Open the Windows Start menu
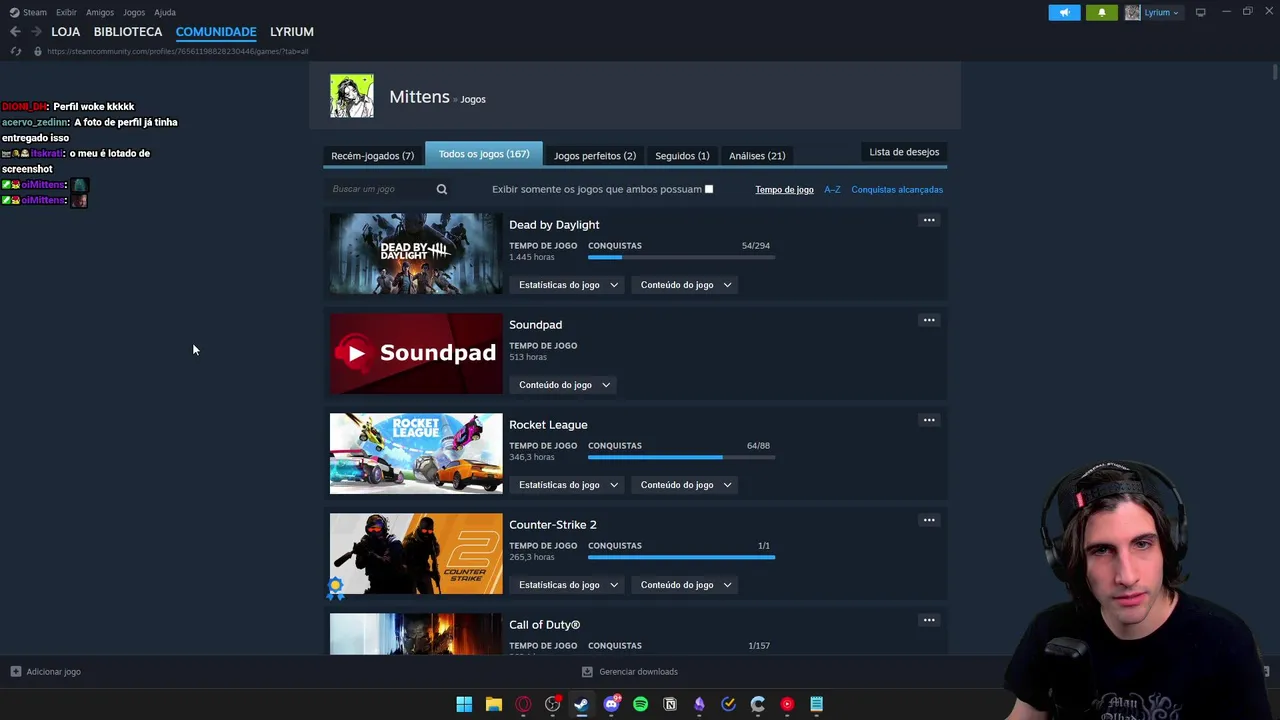Screen dimensions: 1280x720 [x=464, y=704]
